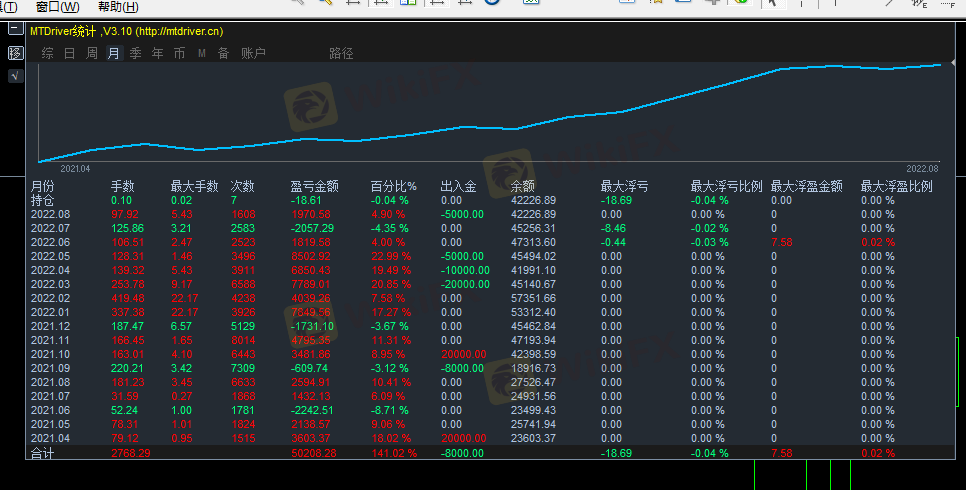Select the 周 weekly statistics tab

click(x=91, y=53)
